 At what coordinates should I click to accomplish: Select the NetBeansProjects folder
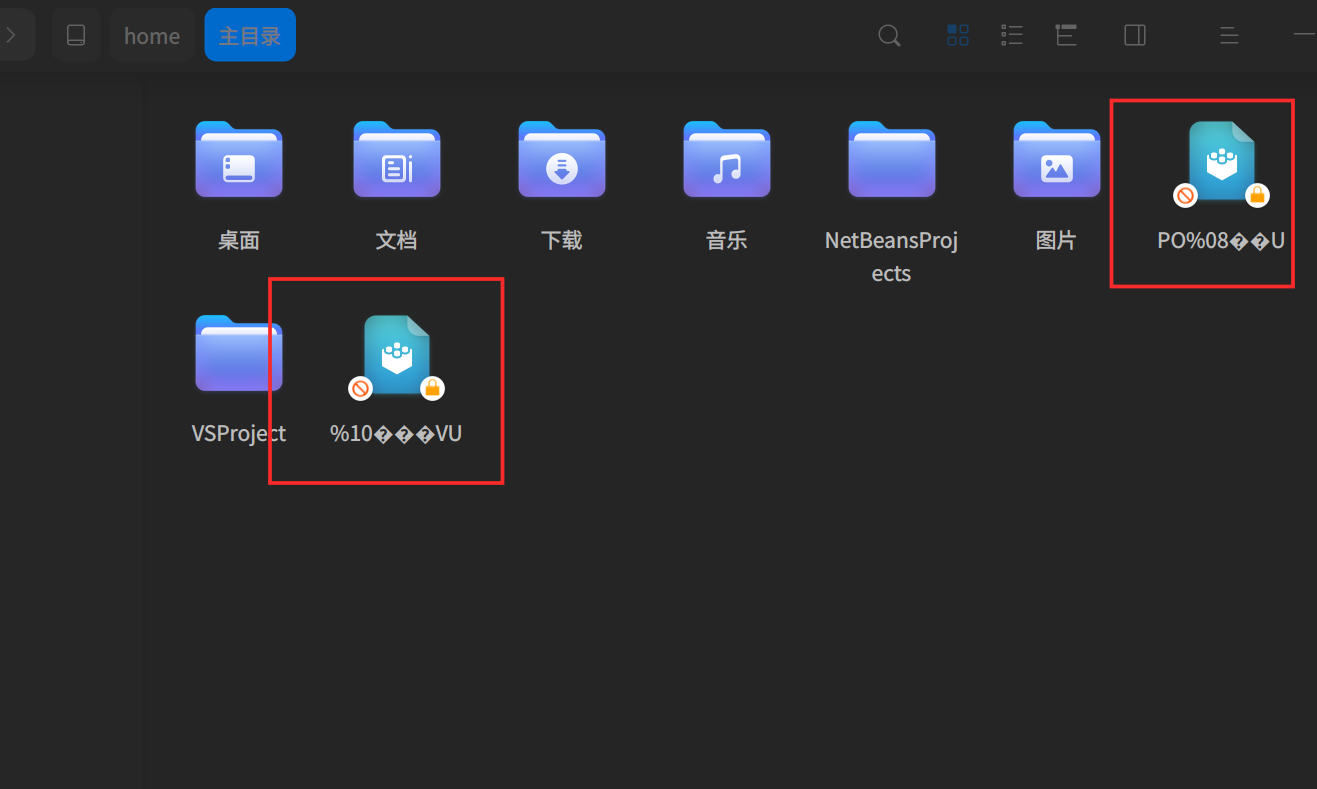(892, 203)
